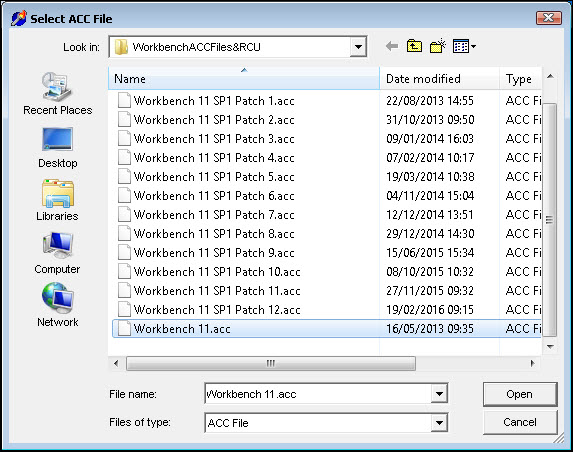Go back using the left arrow icon
573x452 pixels.
[392, 46]
